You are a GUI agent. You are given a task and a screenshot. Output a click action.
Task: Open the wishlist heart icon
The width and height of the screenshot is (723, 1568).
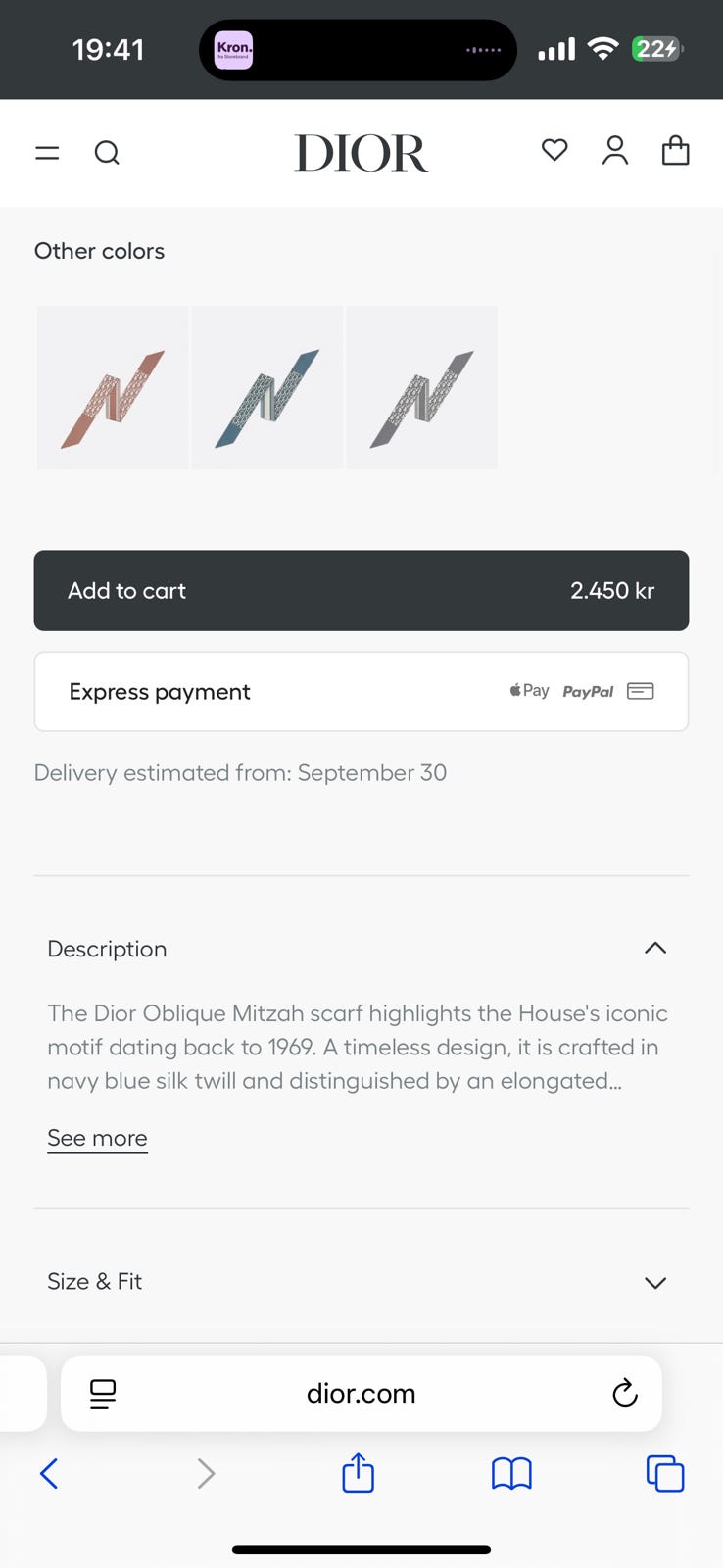click(x=554, y=150)
